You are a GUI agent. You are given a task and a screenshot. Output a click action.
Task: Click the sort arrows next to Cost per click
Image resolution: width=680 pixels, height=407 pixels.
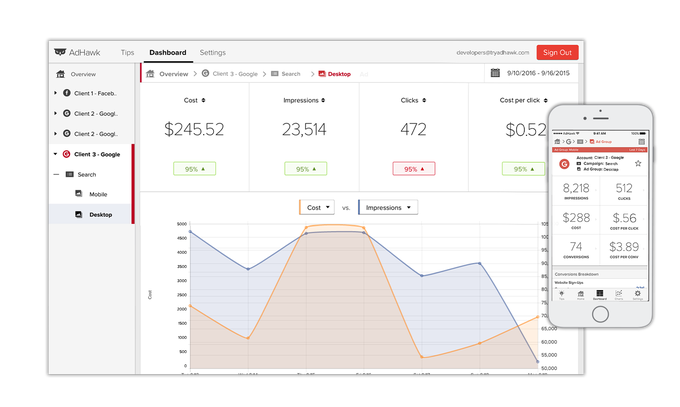[546, 100]
